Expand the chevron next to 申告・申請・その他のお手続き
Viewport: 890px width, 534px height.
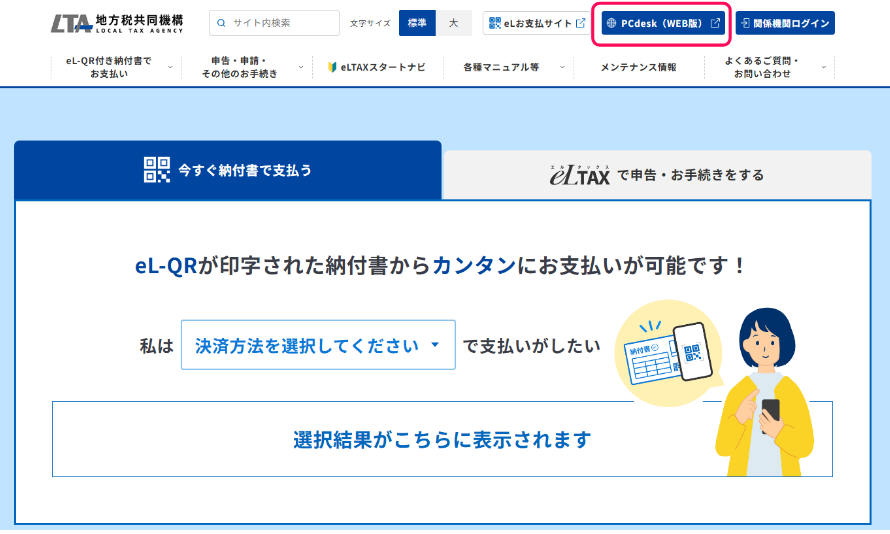[x=301, y=67]
